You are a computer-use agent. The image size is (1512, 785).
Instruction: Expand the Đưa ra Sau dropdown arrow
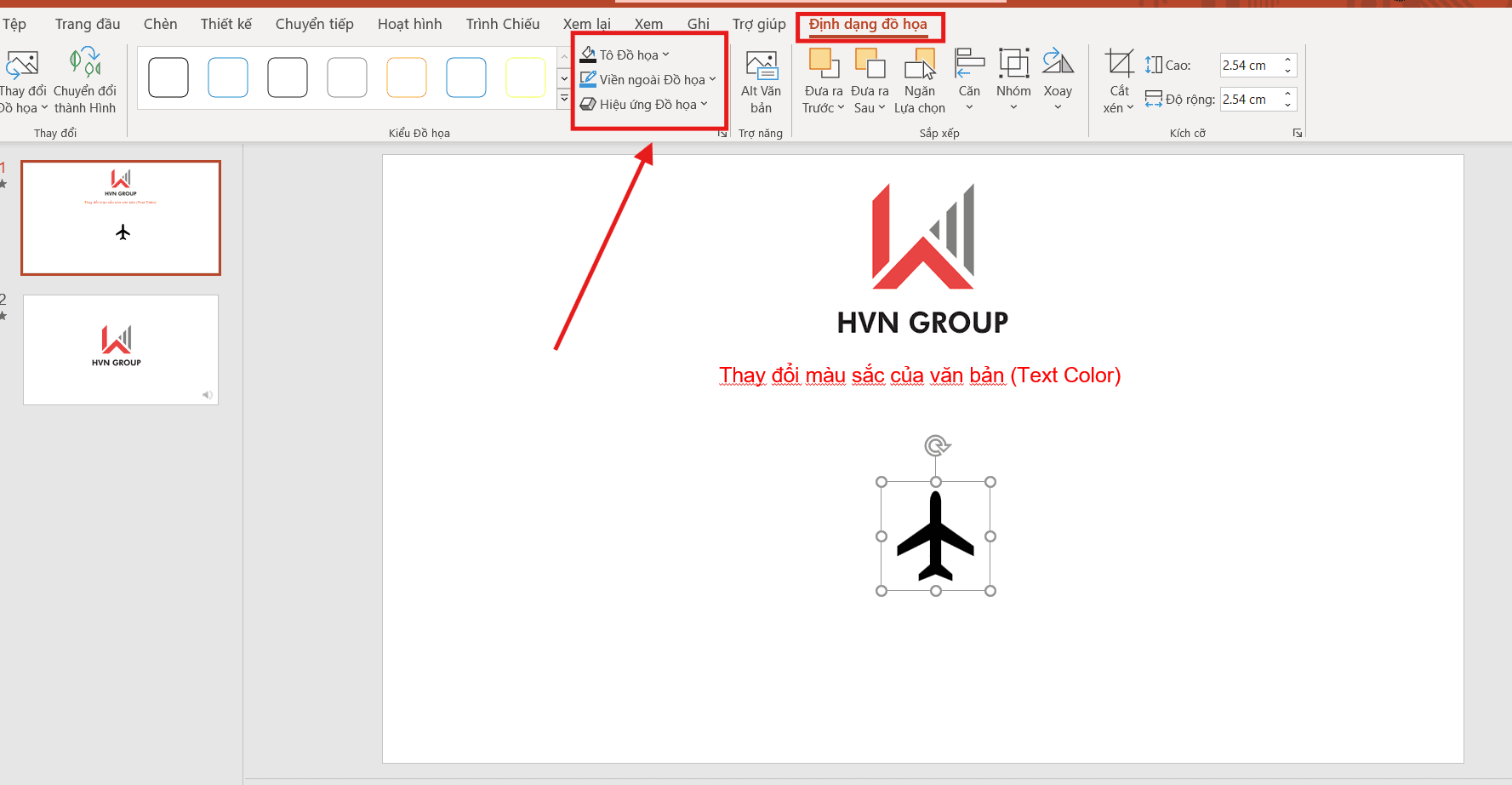pos(882,108)
